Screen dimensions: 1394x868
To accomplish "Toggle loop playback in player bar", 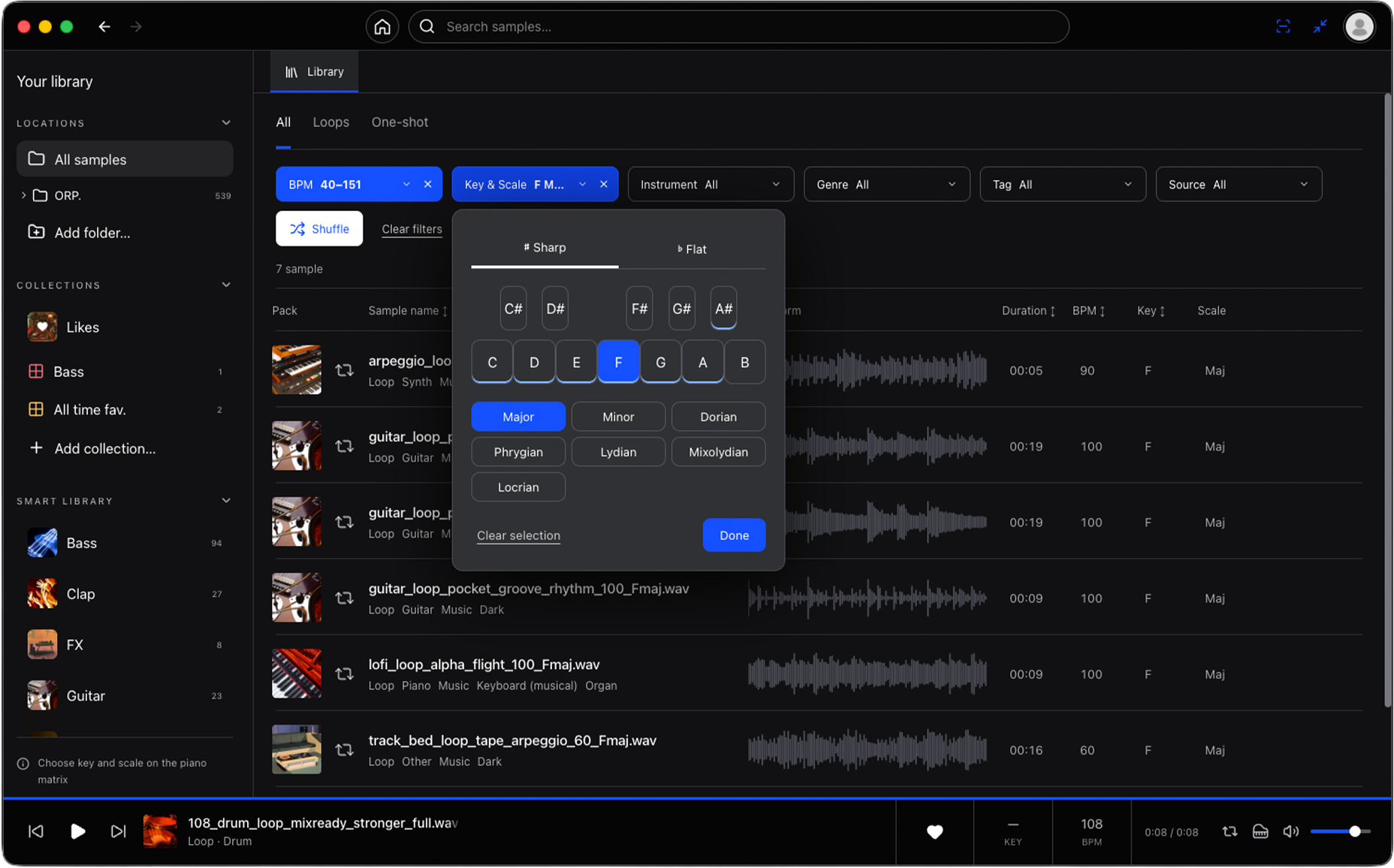I will tap(1230, 831).
